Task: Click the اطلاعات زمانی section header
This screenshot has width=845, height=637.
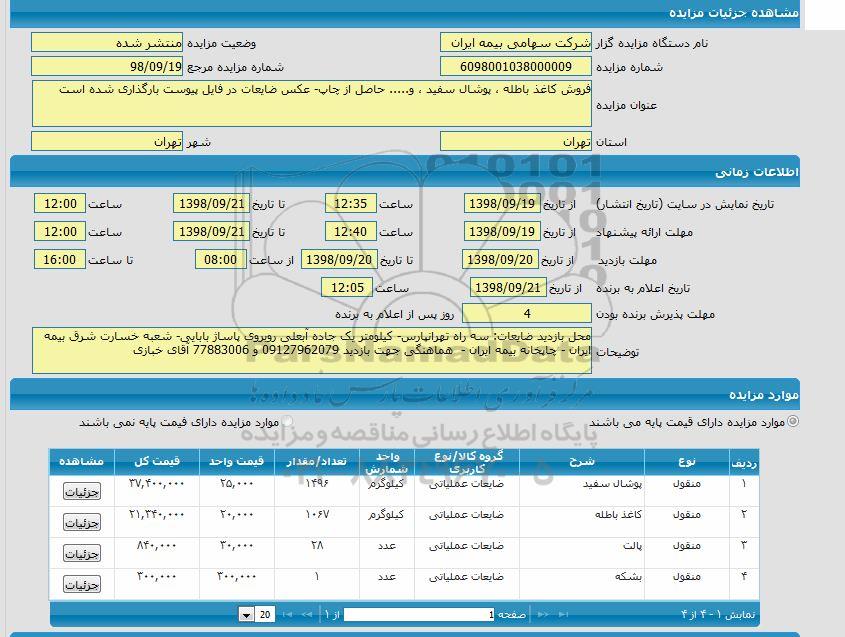Action: (405, 172)
